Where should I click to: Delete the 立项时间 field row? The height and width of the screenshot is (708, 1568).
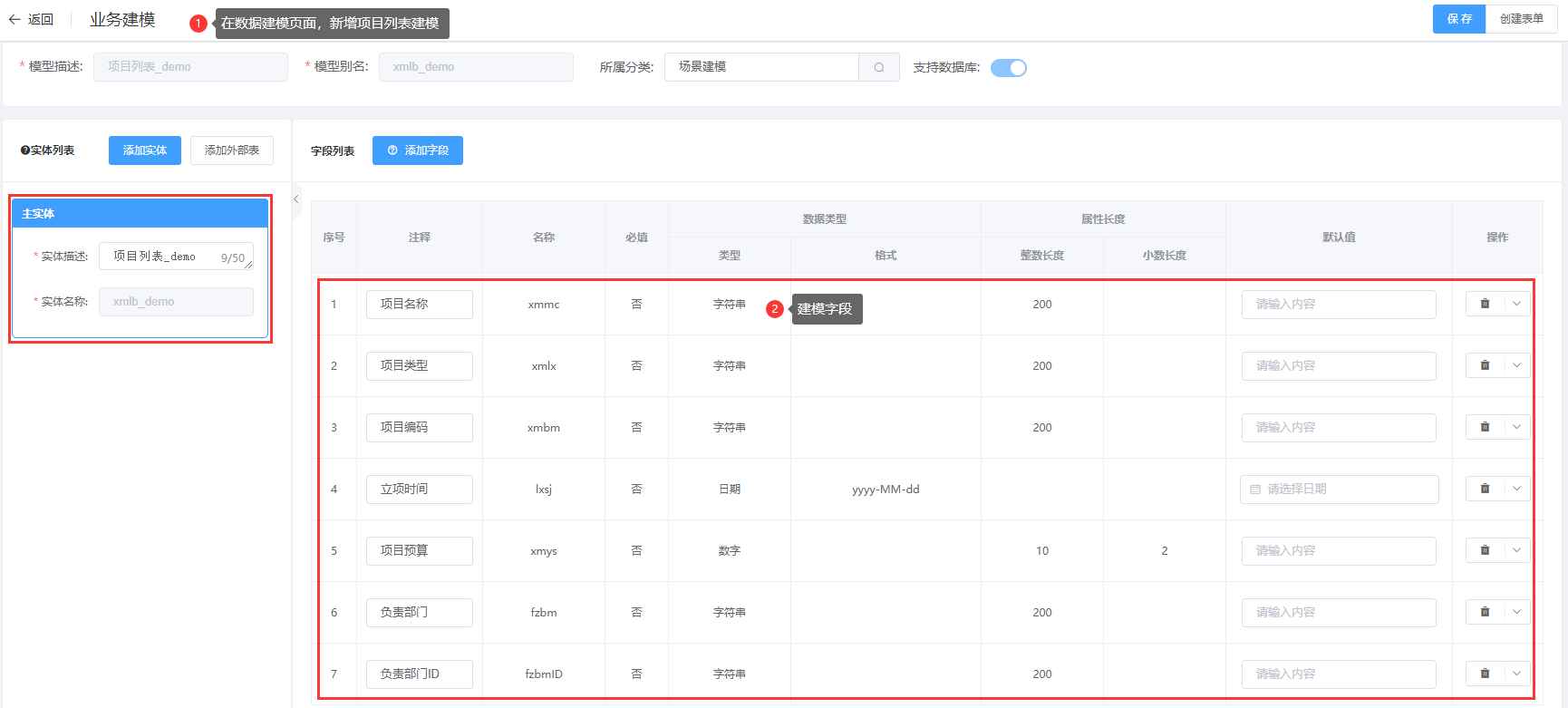pyautogui.click(x=1485, y=490)
